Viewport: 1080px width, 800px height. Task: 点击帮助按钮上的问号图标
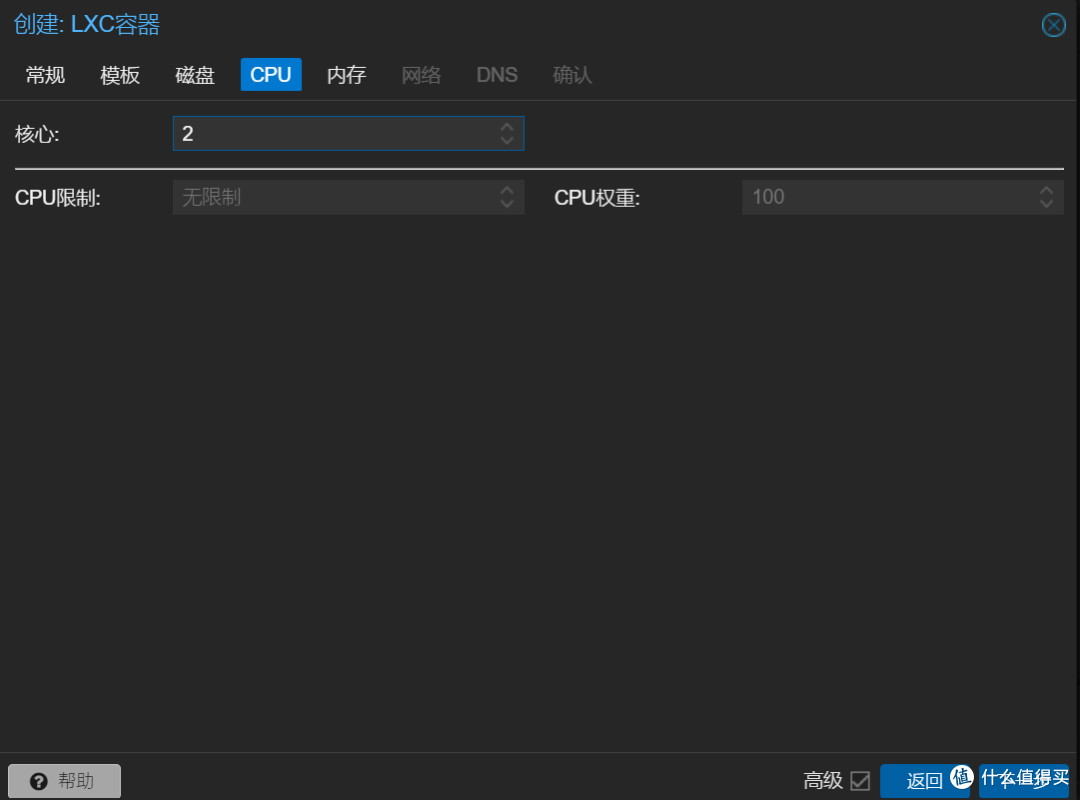pyautogui.click(x=38, y=781)
